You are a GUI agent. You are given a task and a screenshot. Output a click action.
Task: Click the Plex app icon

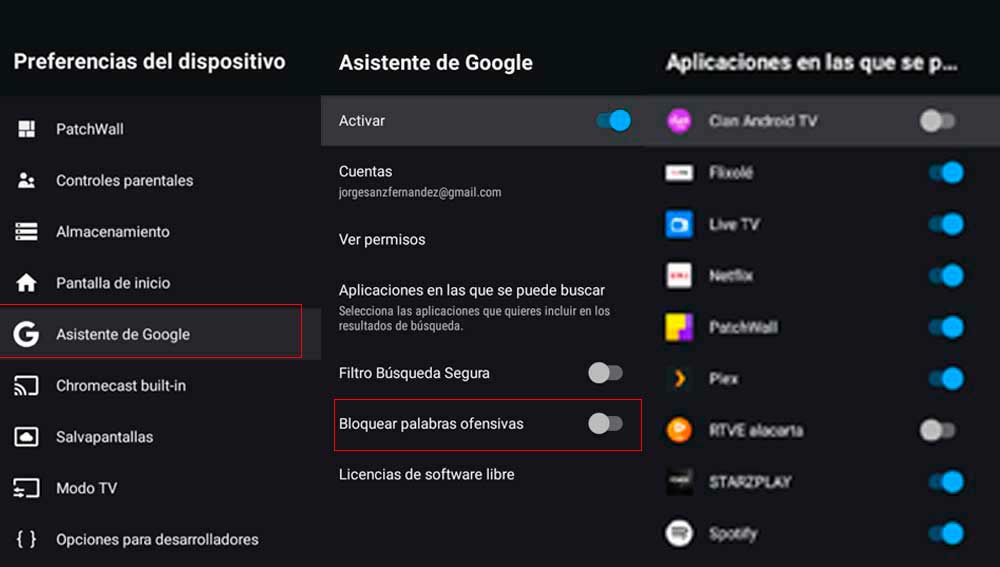[679, 379]
